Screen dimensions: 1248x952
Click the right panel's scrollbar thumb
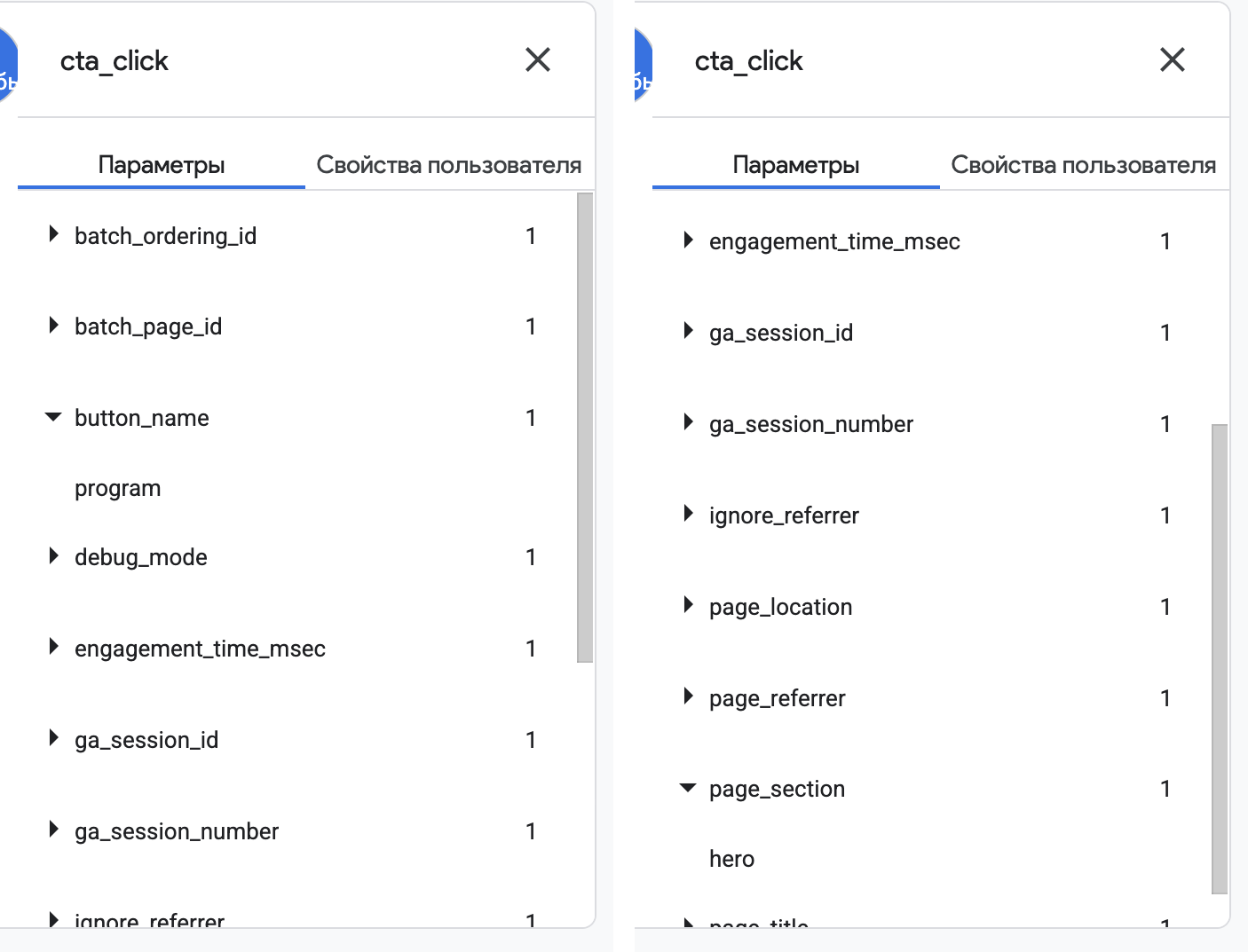[x=1220, y=659]
